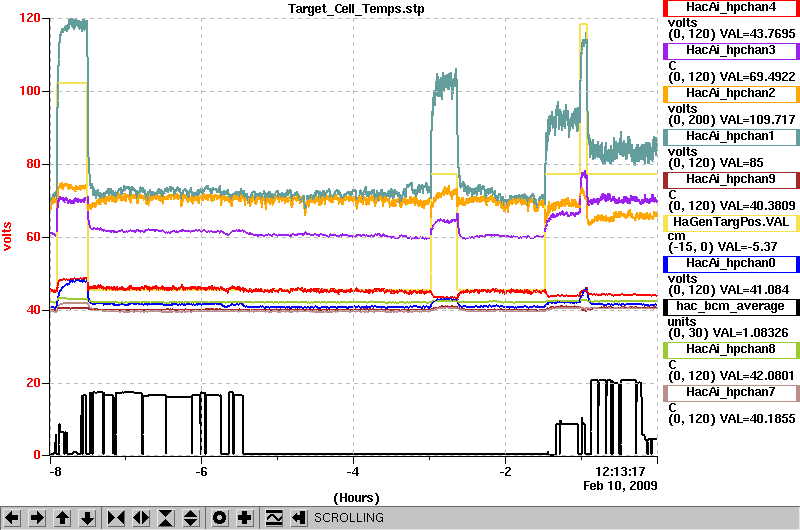Zoom out vertically with the up-down triangles icon

pyautogui.click(x=191, y=518)
